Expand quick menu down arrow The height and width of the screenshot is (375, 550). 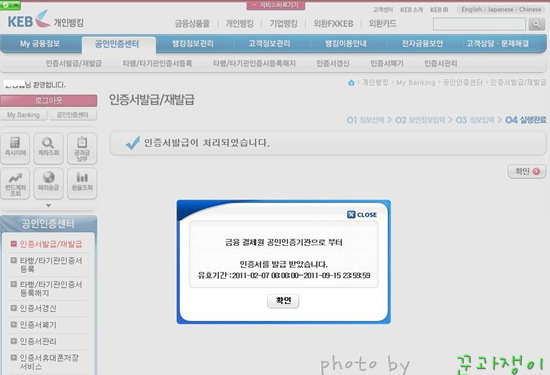coord(48,205)
